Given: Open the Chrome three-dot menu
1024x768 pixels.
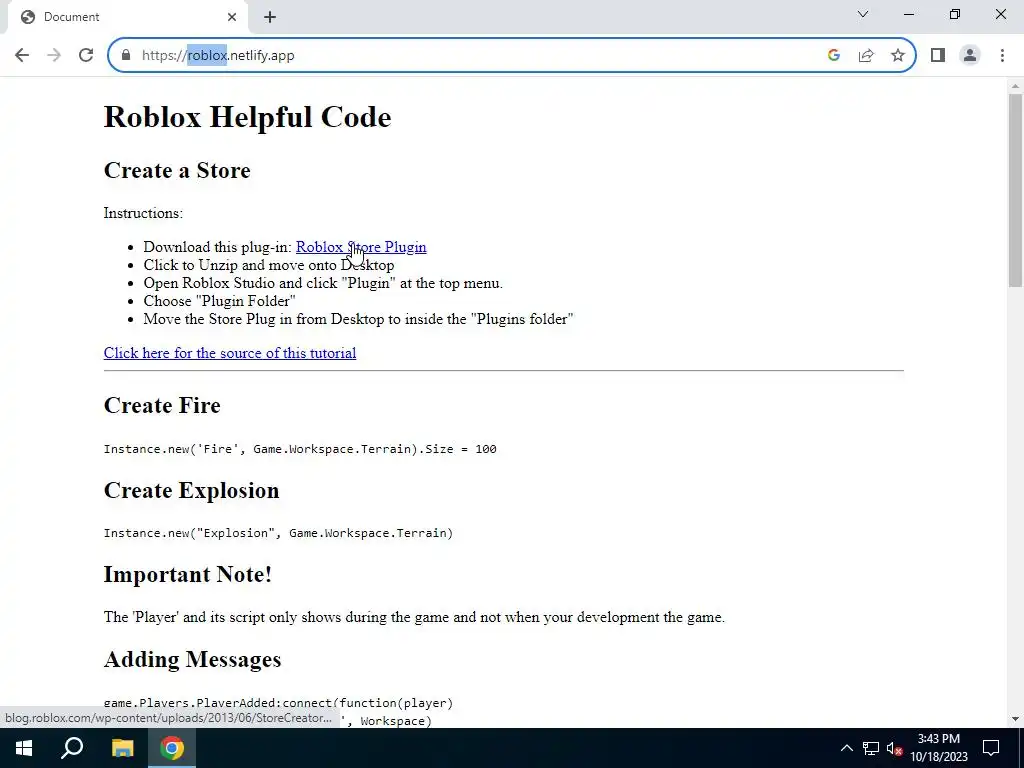Looking at the screenshot, I should [1002, 56].
